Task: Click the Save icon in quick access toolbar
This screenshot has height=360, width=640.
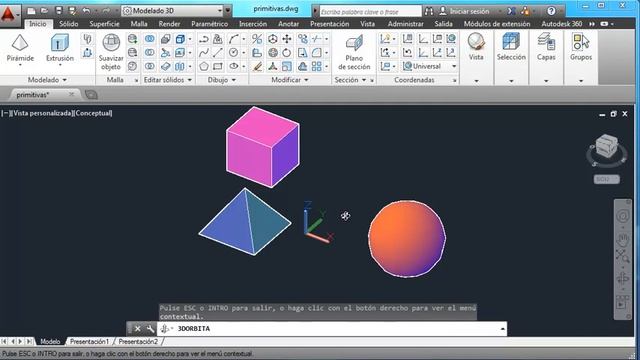Action: (x=58, y=11)
